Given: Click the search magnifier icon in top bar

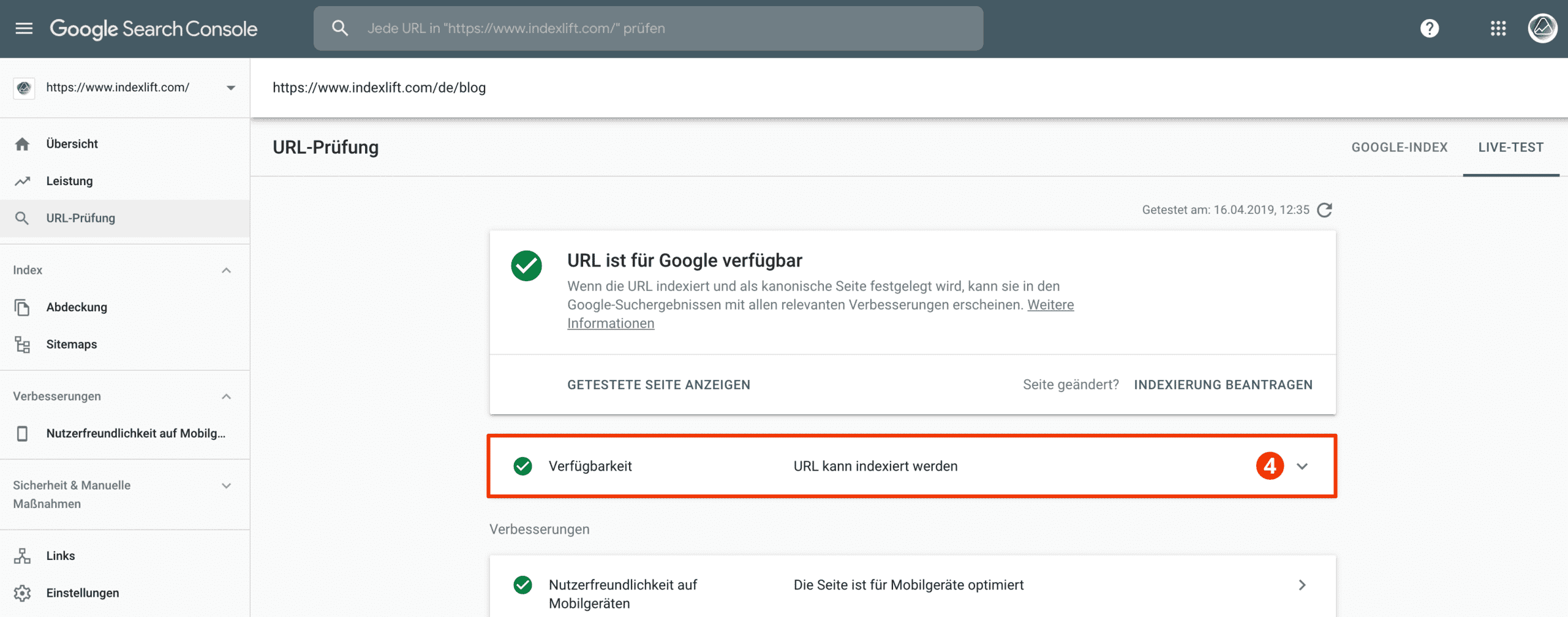Looking at the screenshot, I should tap(340, 28).
